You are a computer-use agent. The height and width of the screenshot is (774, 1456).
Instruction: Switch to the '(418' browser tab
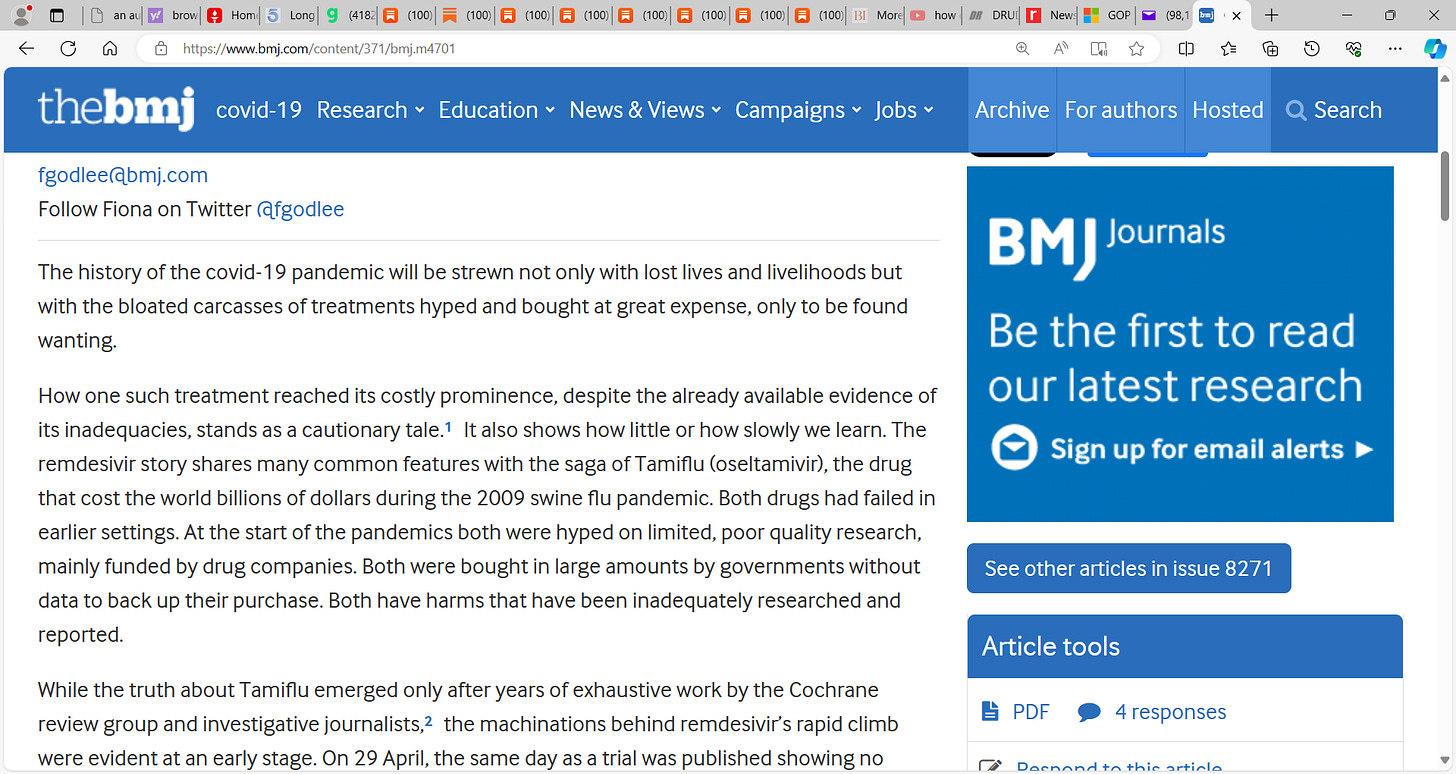coord(347,15)
